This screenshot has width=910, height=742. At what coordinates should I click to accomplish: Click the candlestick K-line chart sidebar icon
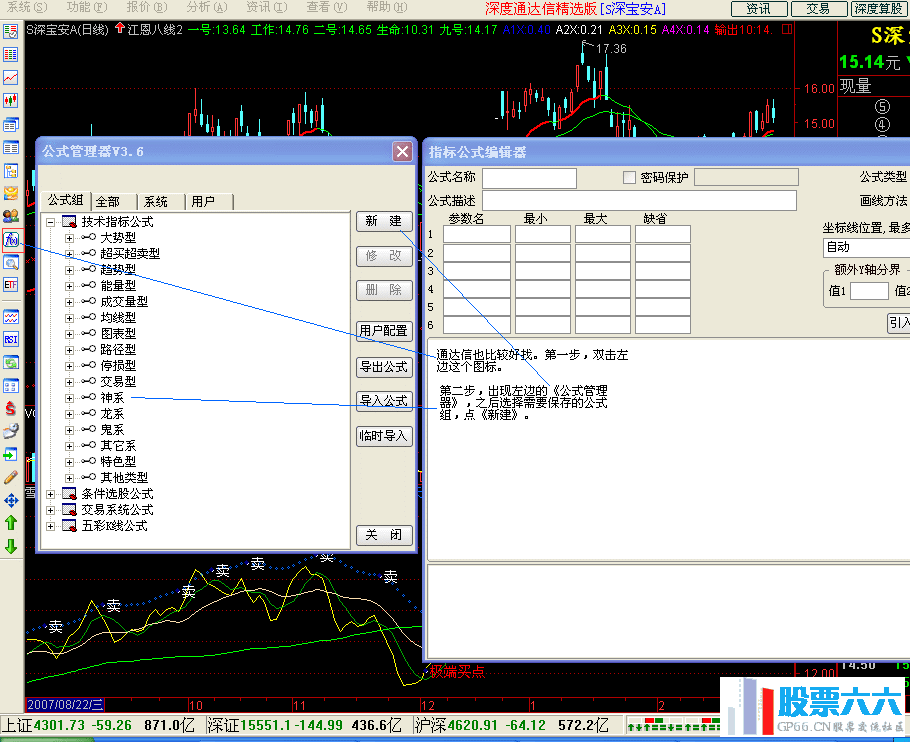tap(11, 100)
